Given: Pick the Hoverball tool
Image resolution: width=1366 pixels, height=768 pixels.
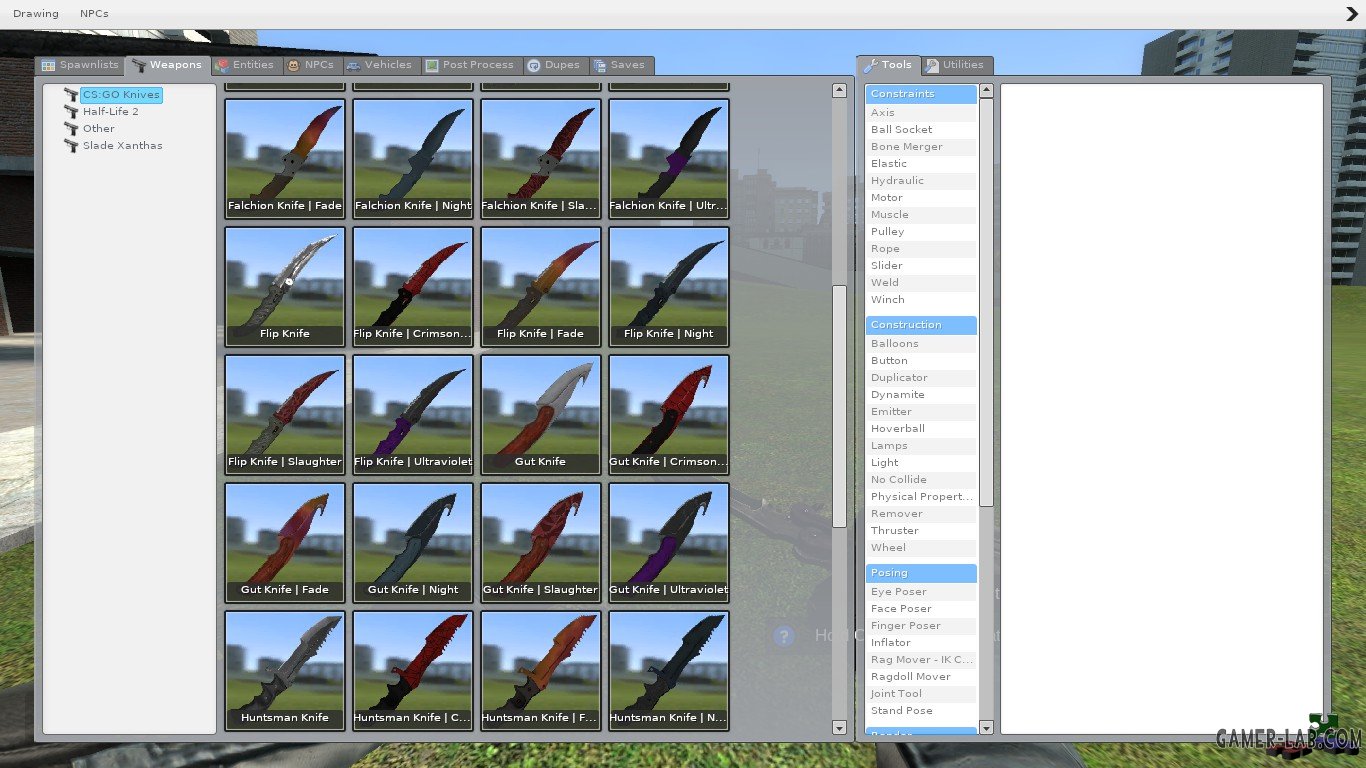Looking at the screenshot, I should pos(921,429).
